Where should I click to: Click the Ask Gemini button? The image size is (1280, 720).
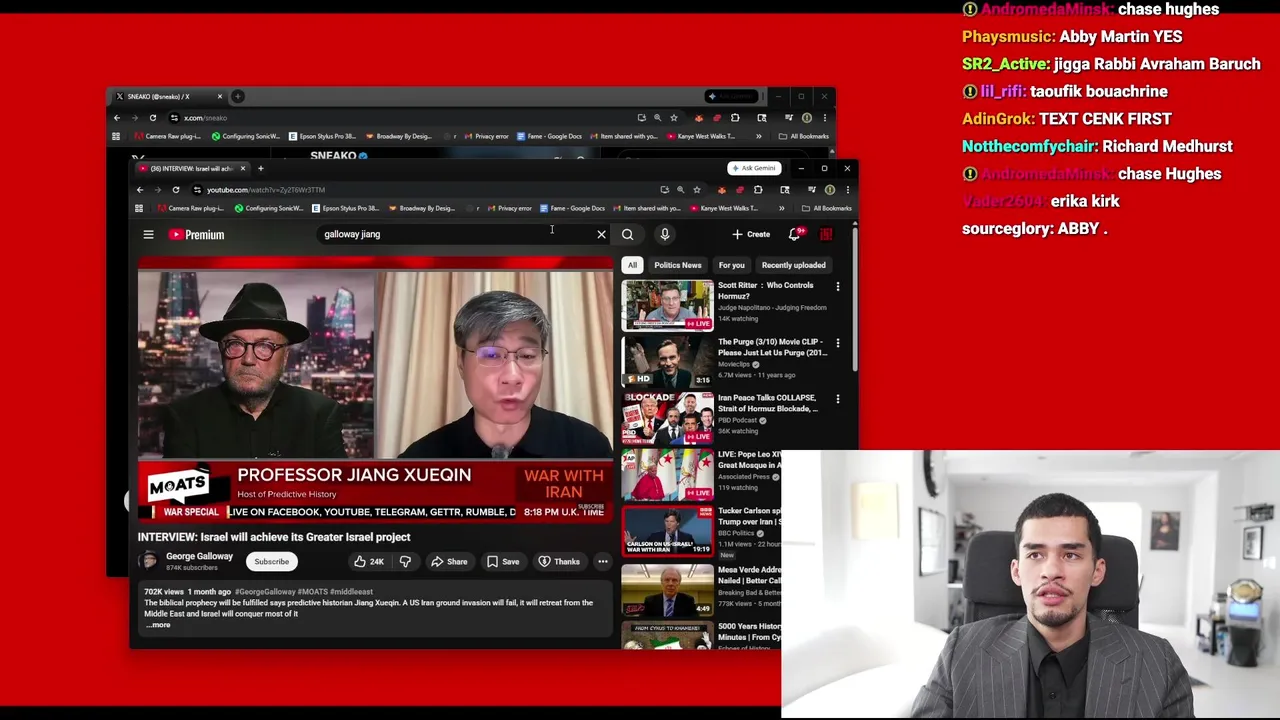coord(753,168)
